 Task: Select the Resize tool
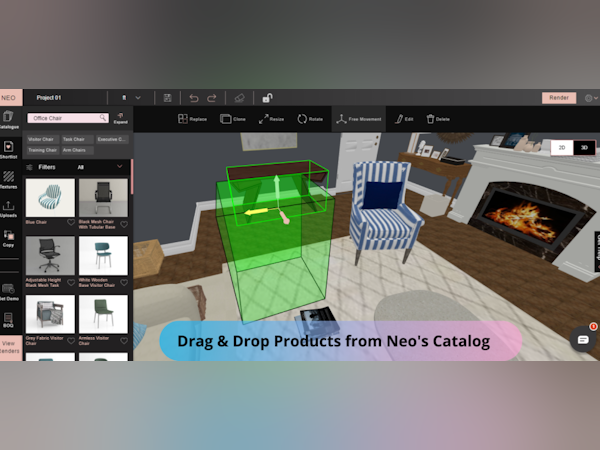click(x=271, y=119)
